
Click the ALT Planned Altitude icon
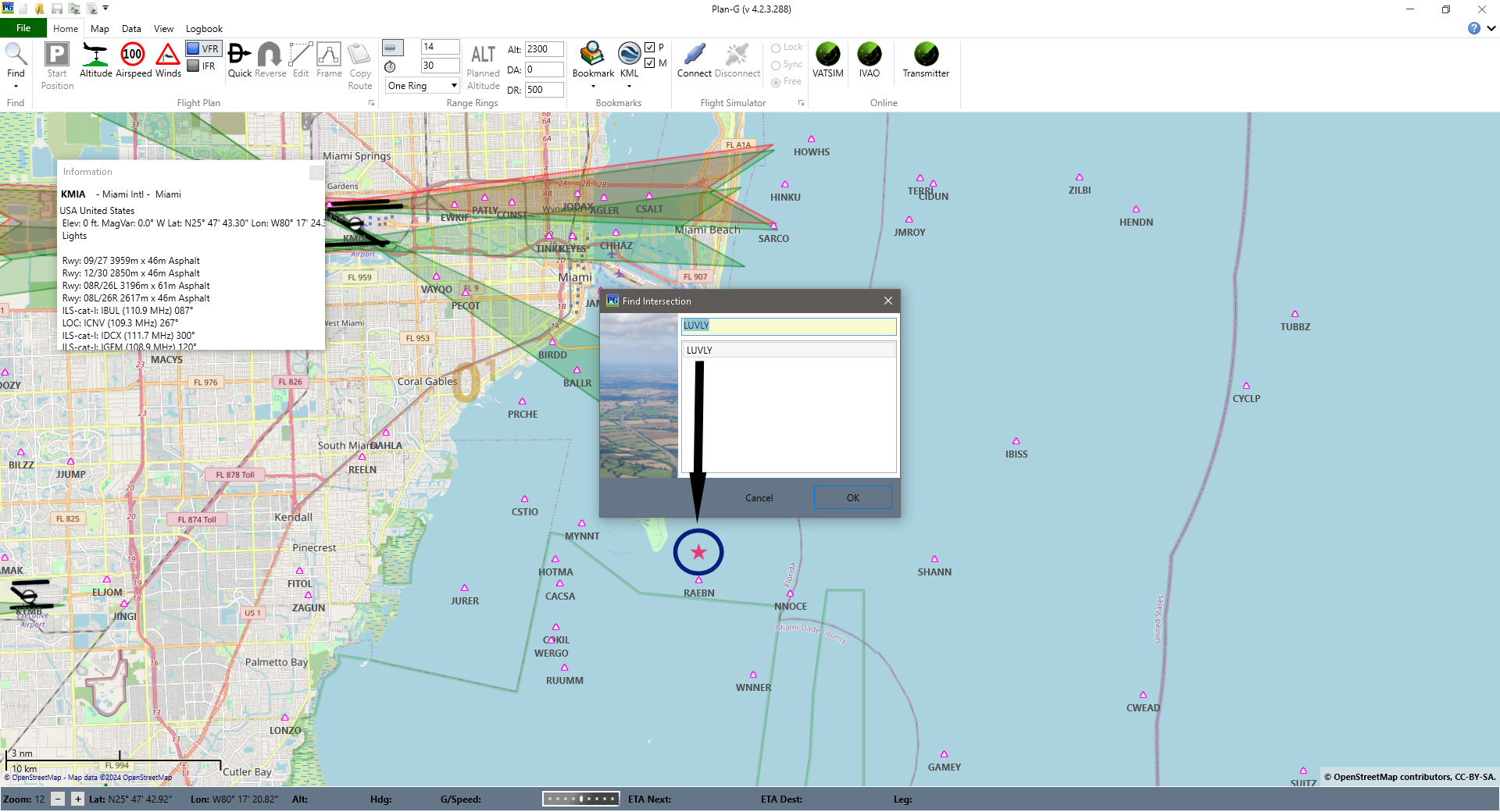[483, 54]
